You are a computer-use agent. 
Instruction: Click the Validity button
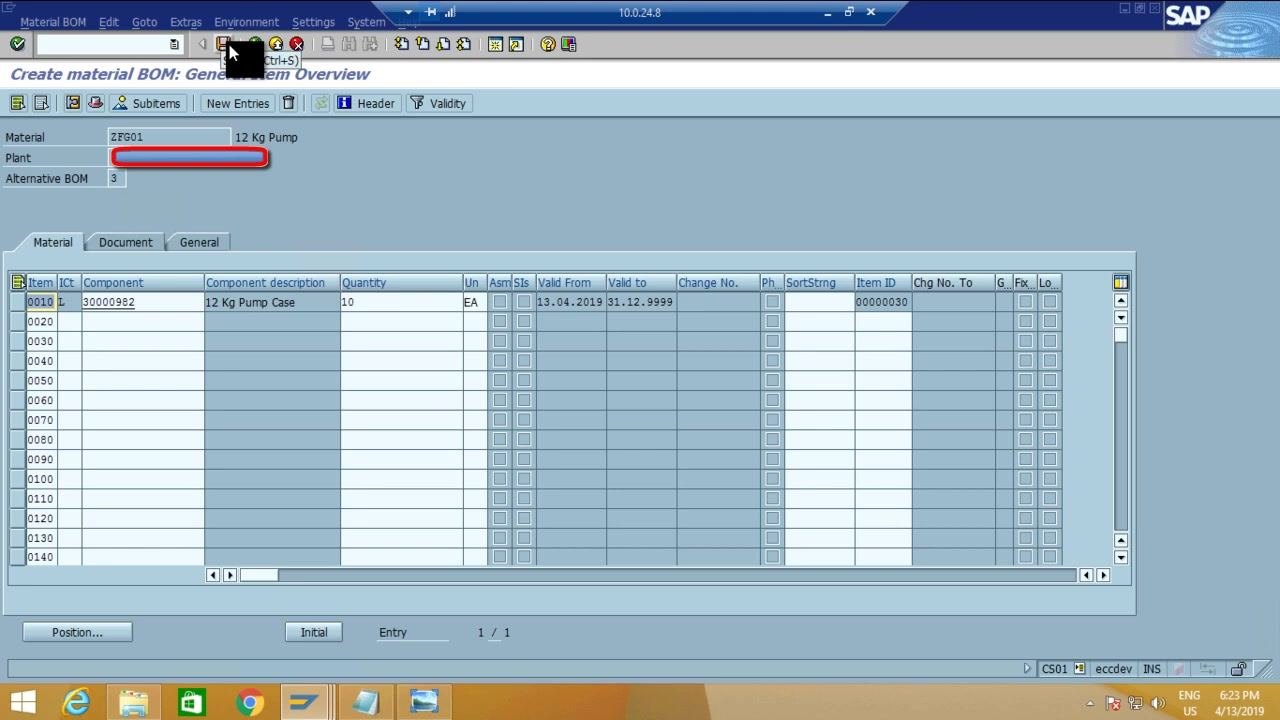coord(438,103)
